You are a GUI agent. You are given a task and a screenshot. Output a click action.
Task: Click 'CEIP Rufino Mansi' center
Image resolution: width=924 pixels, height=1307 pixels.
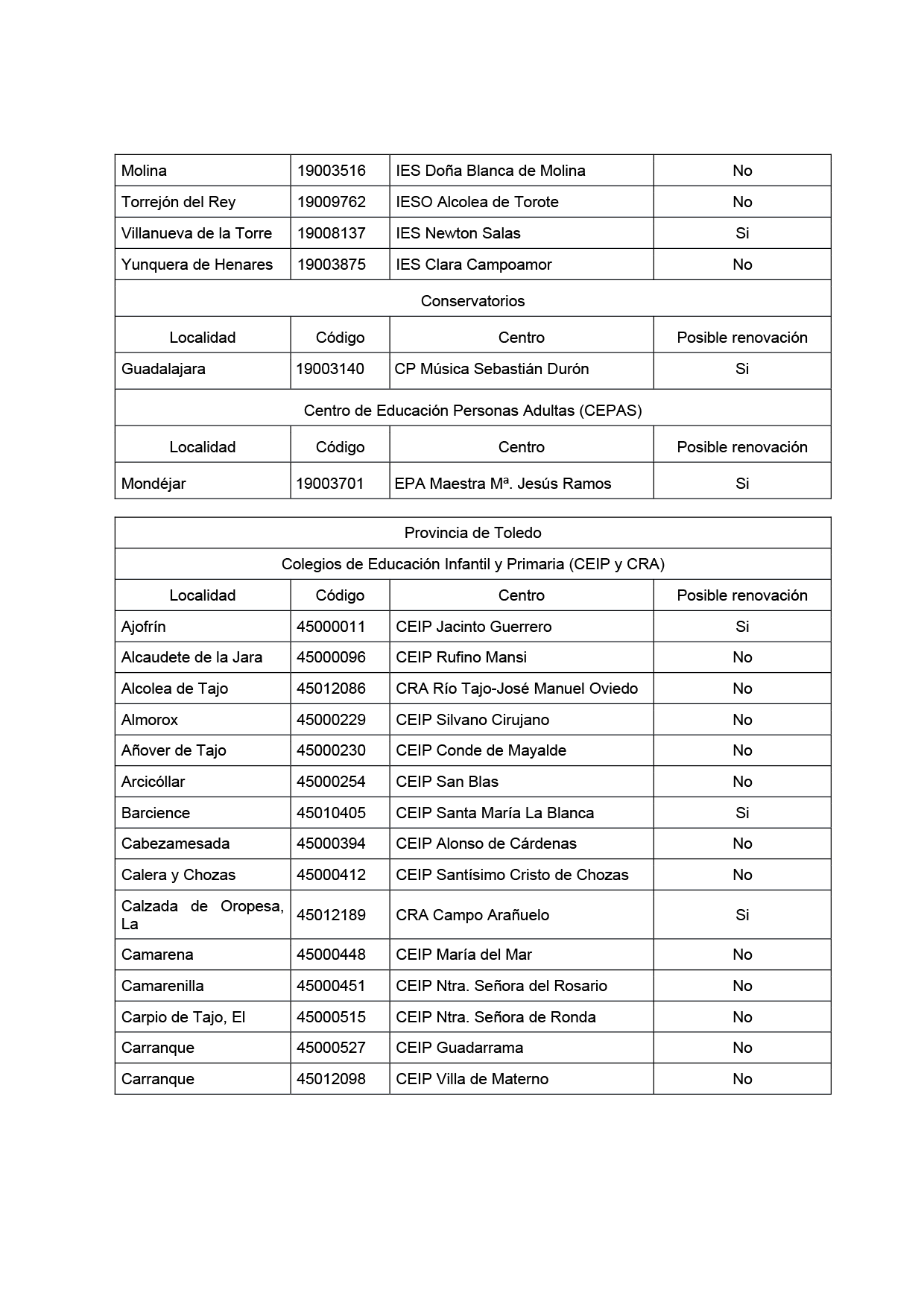tap(461, 657)
